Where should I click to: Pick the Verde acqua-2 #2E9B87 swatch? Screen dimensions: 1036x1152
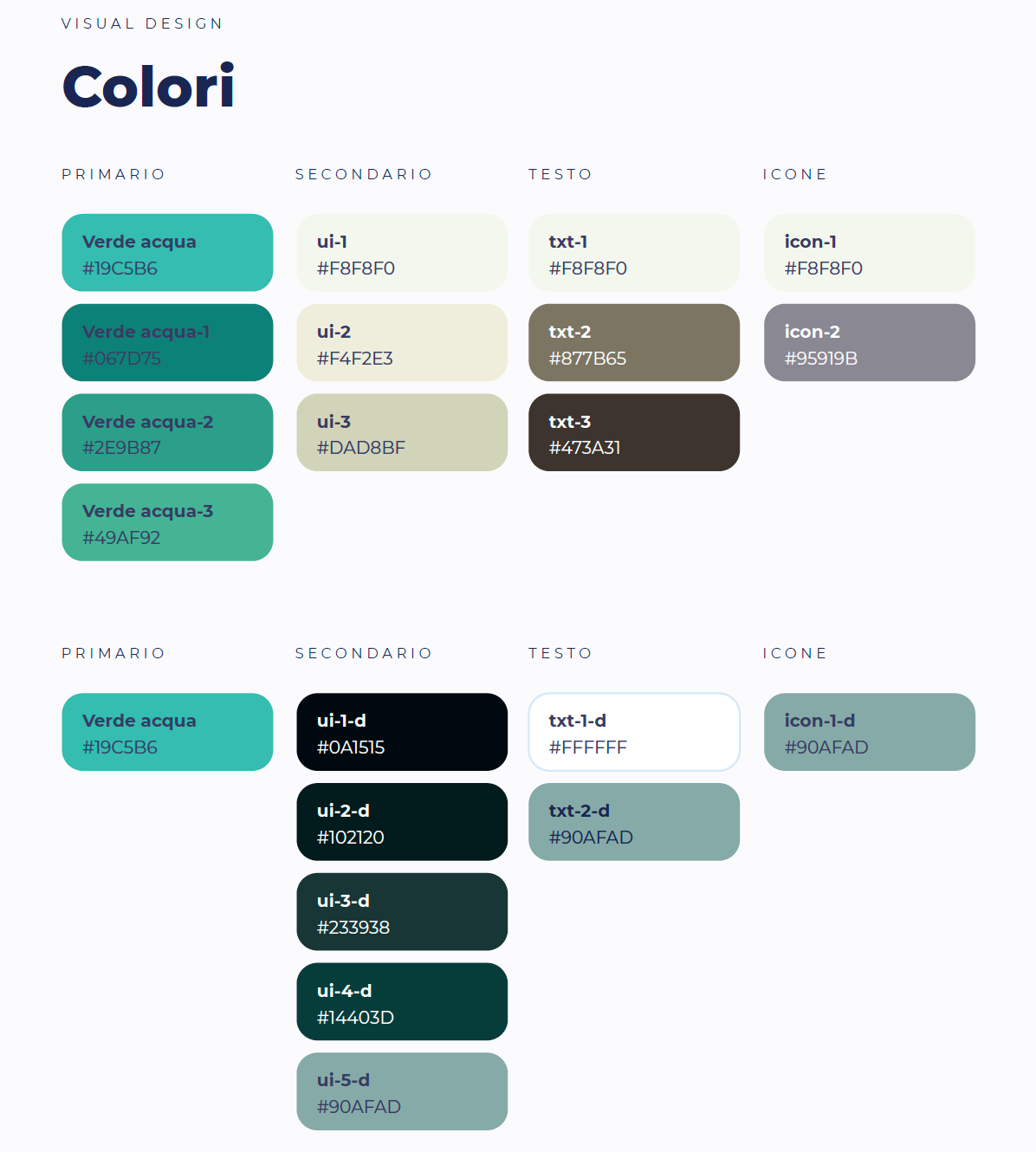pyautogui.click(x=167, y=433)
